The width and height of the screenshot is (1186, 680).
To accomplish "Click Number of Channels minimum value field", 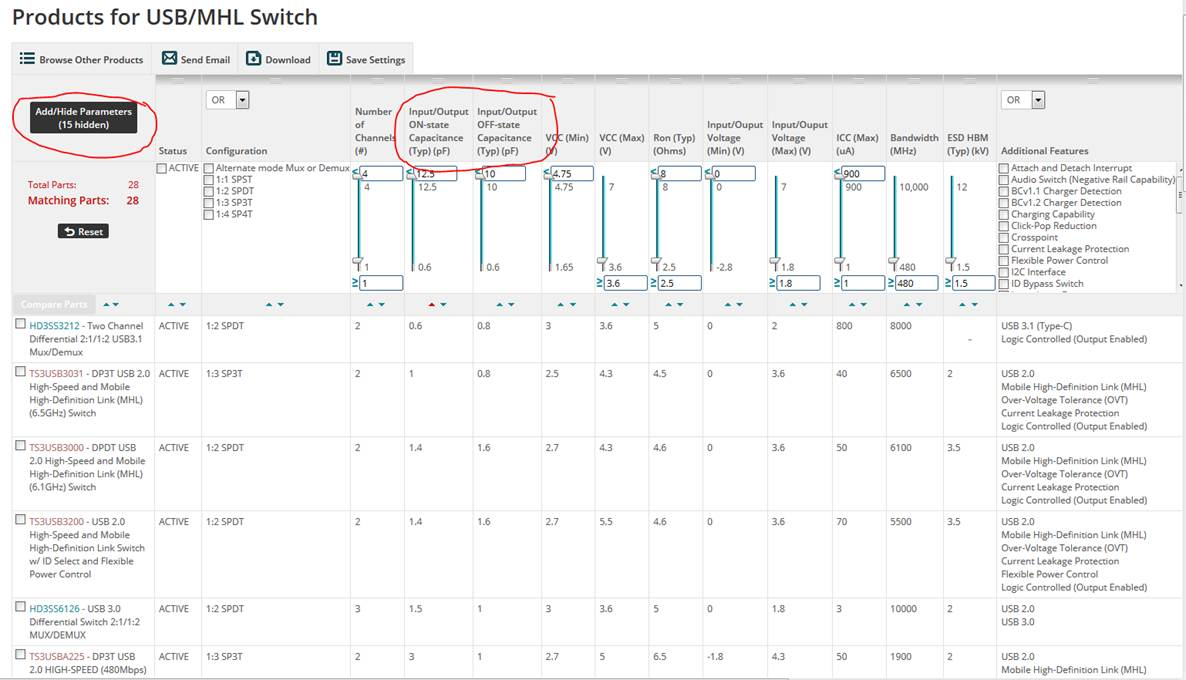I will point(381,284).
